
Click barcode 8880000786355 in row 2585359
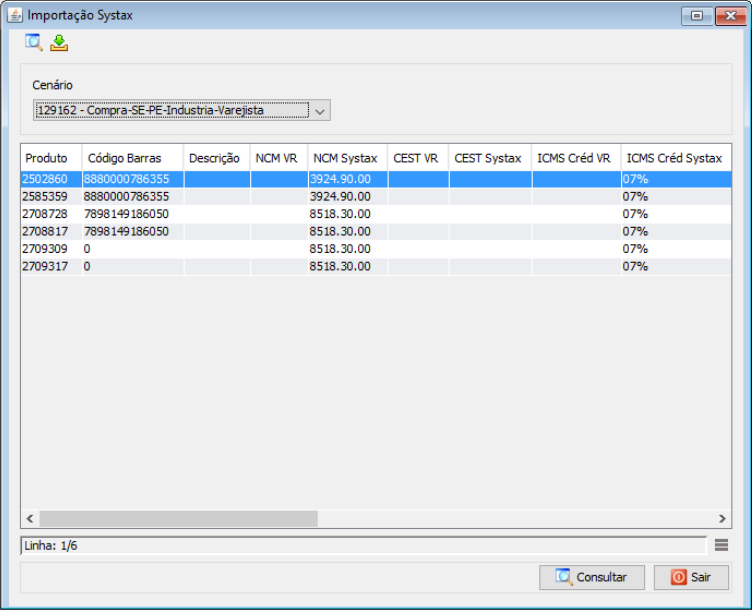(x=127, y=197)
